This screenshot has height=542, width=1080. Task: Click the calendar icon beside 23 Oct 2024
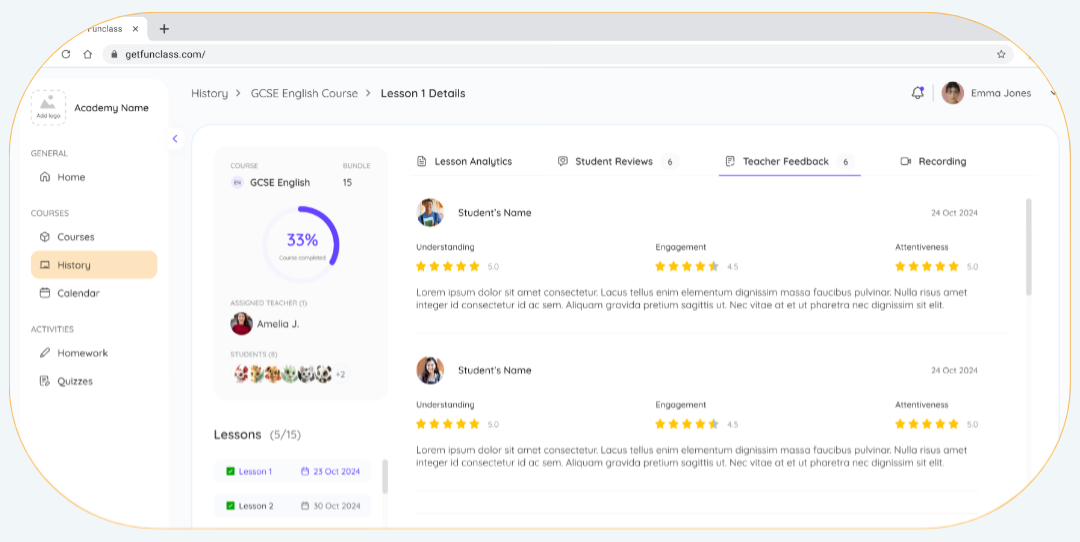pyautogui.click(x=305, y=472)
